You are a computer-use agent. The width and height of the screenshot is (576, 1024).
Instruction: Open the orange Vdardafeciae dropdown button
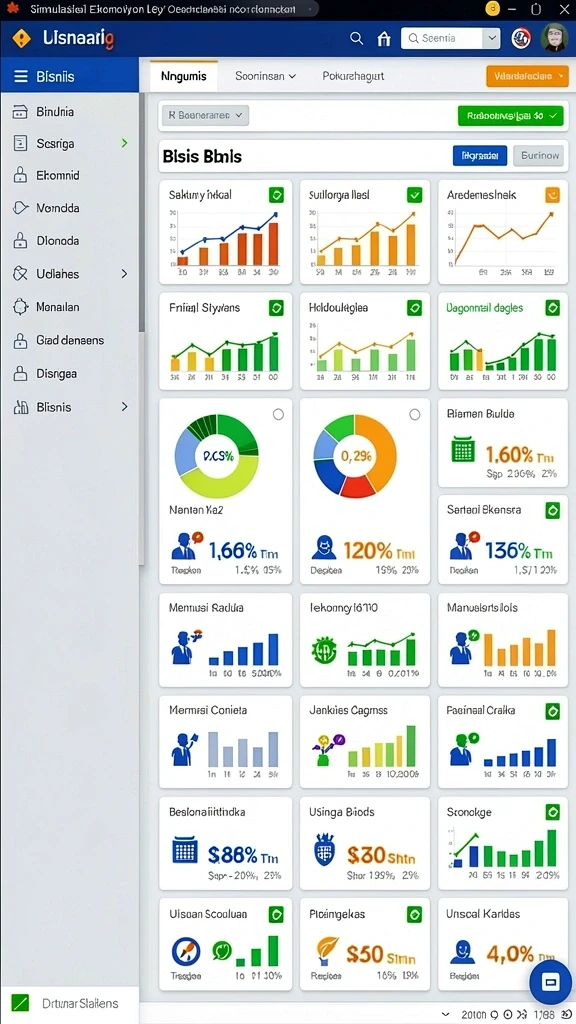[528, 76]
